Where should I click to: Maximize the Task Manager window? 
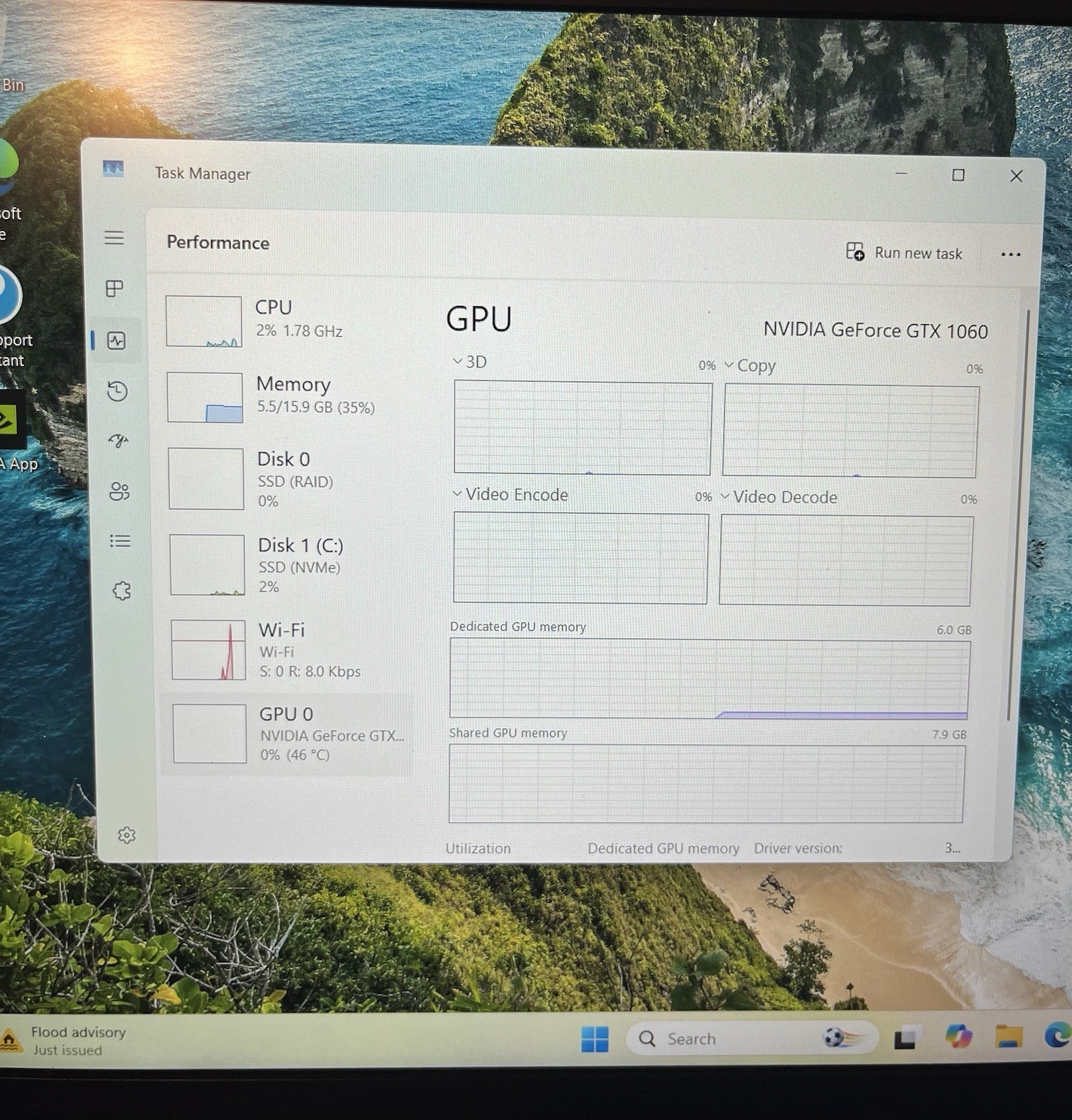point(958,175)
